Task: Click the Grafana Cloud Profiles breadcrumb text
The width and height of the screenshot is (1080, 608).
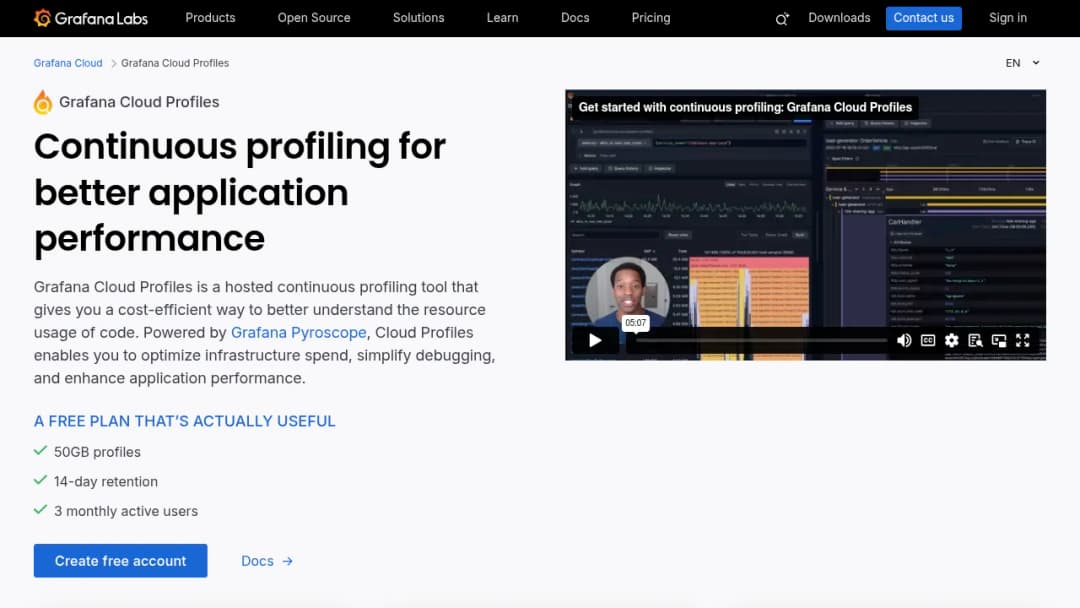Action: pos(175,63)
